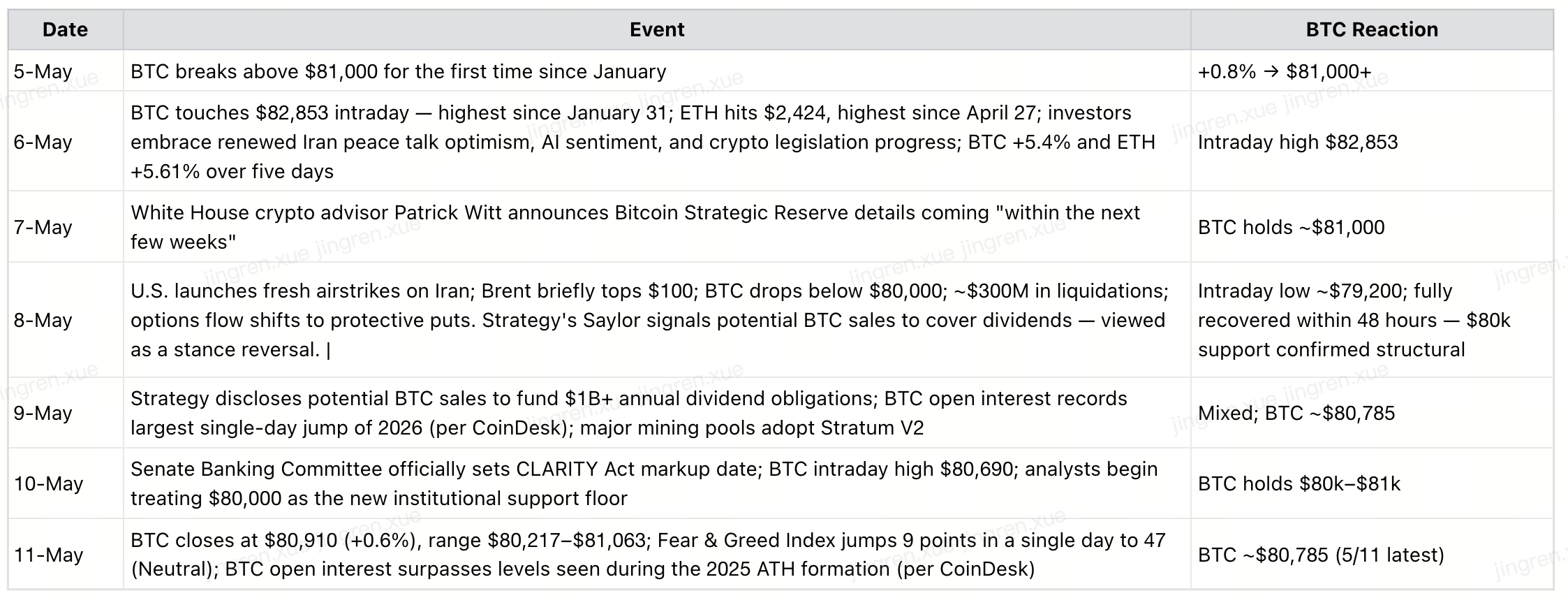
Task: Select the 10-May date cell
Action: click(x=66, y=483)
